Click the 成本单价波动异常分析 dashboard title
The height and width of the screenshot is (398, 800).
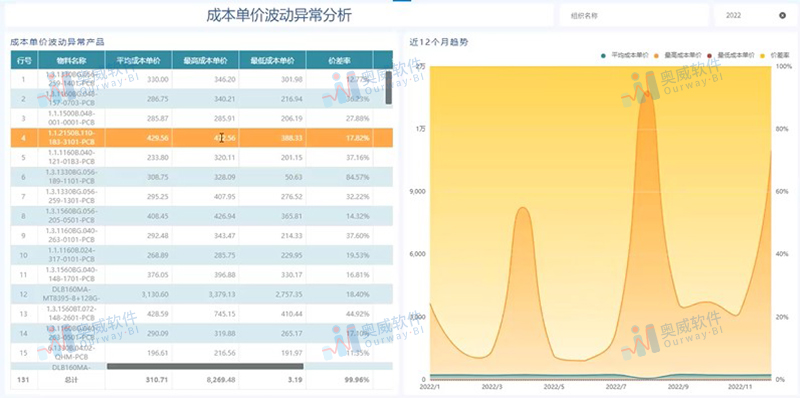click(x=279, y=15)
